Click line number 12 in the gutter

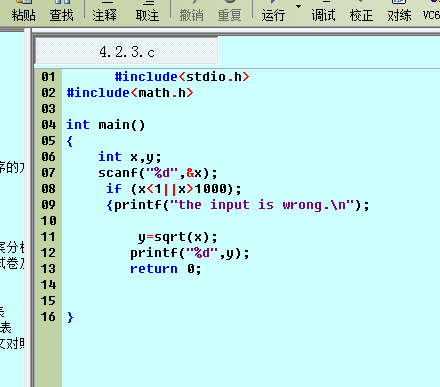(x=48, y=253)
